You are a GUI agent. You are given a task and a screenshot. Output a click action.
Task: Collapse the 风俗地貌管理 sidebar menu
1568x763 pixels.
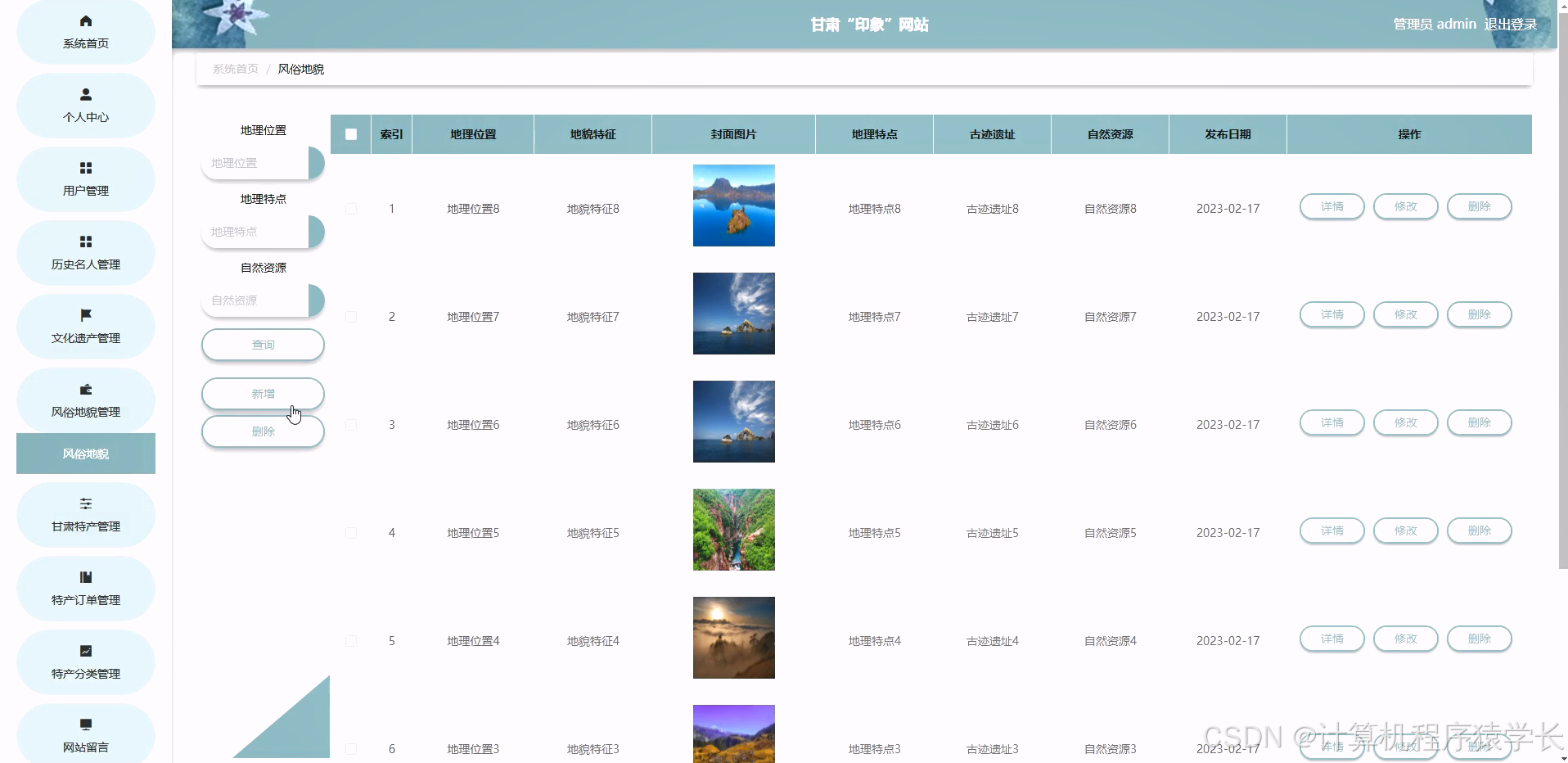(86, 400)
